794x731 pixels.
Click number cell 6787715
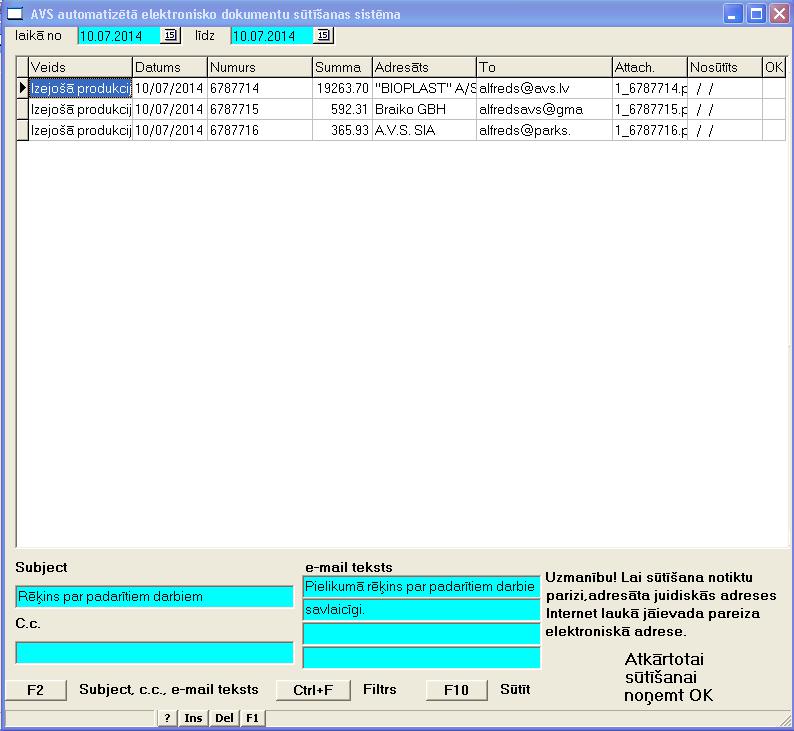(x=260, y=109)
